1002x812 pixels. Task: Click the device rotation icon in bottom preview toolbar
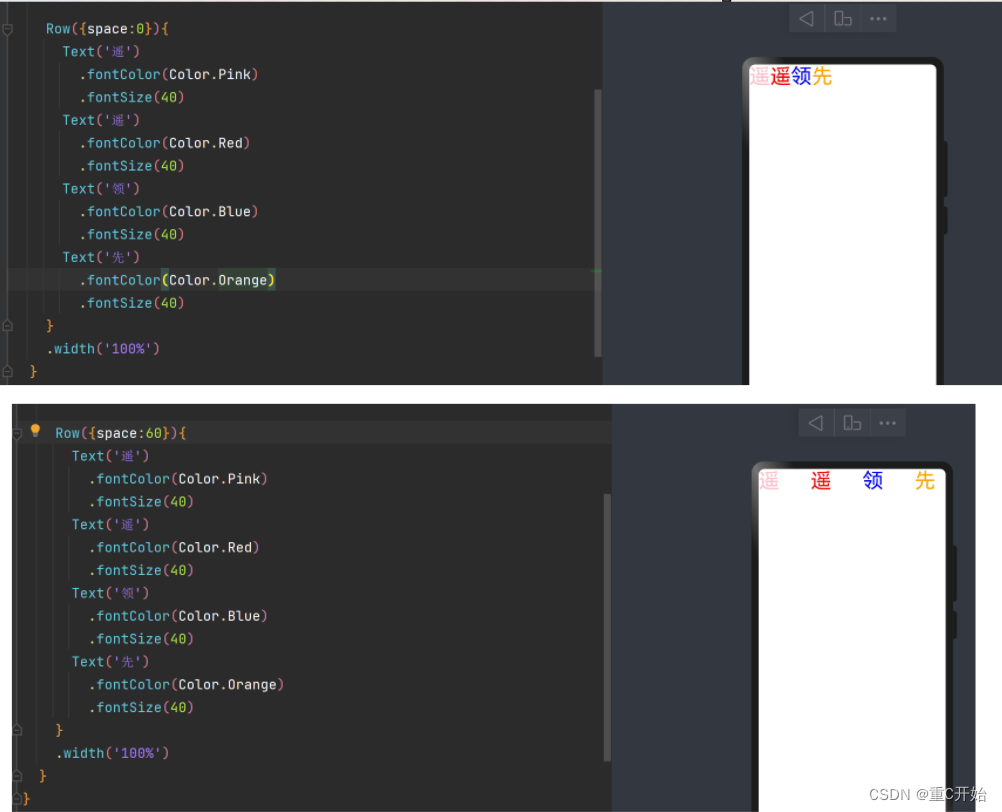click(x=852, y=422)
